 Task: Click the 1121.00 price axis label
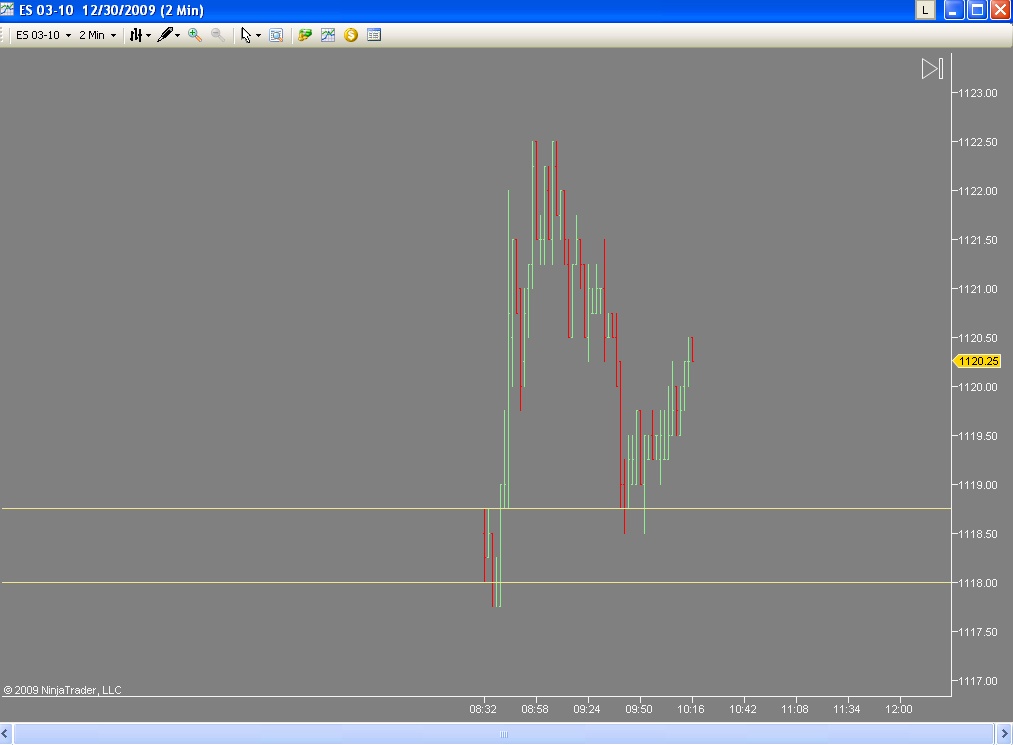(977, 289)
